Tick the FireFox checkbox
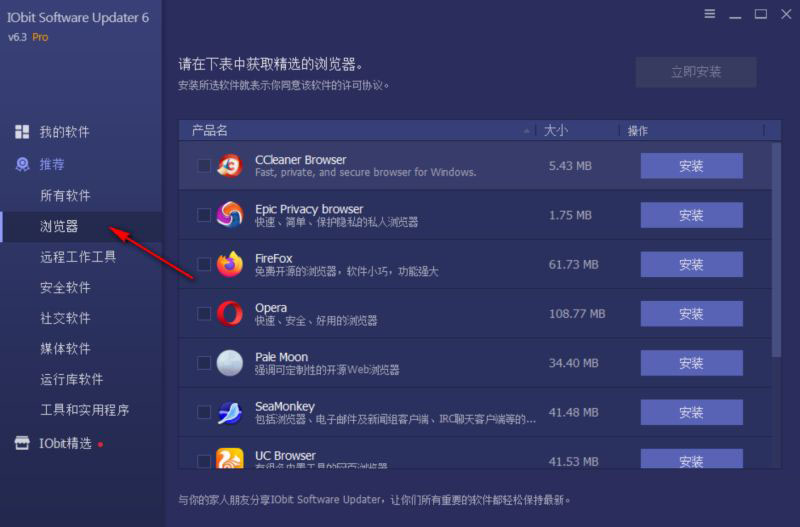This screenshot has height=527, width=800. coord(204,264)
